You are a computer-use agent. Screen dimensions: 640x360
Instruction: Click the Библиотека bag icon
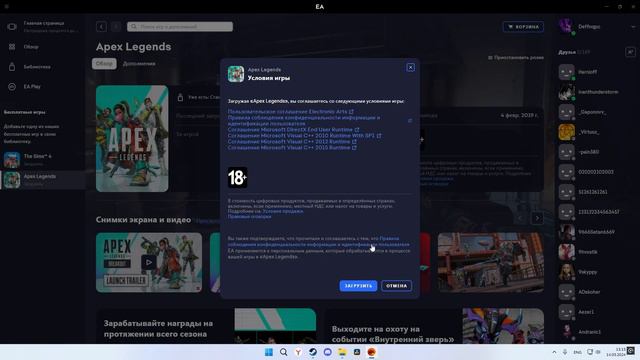coord(12,67)
